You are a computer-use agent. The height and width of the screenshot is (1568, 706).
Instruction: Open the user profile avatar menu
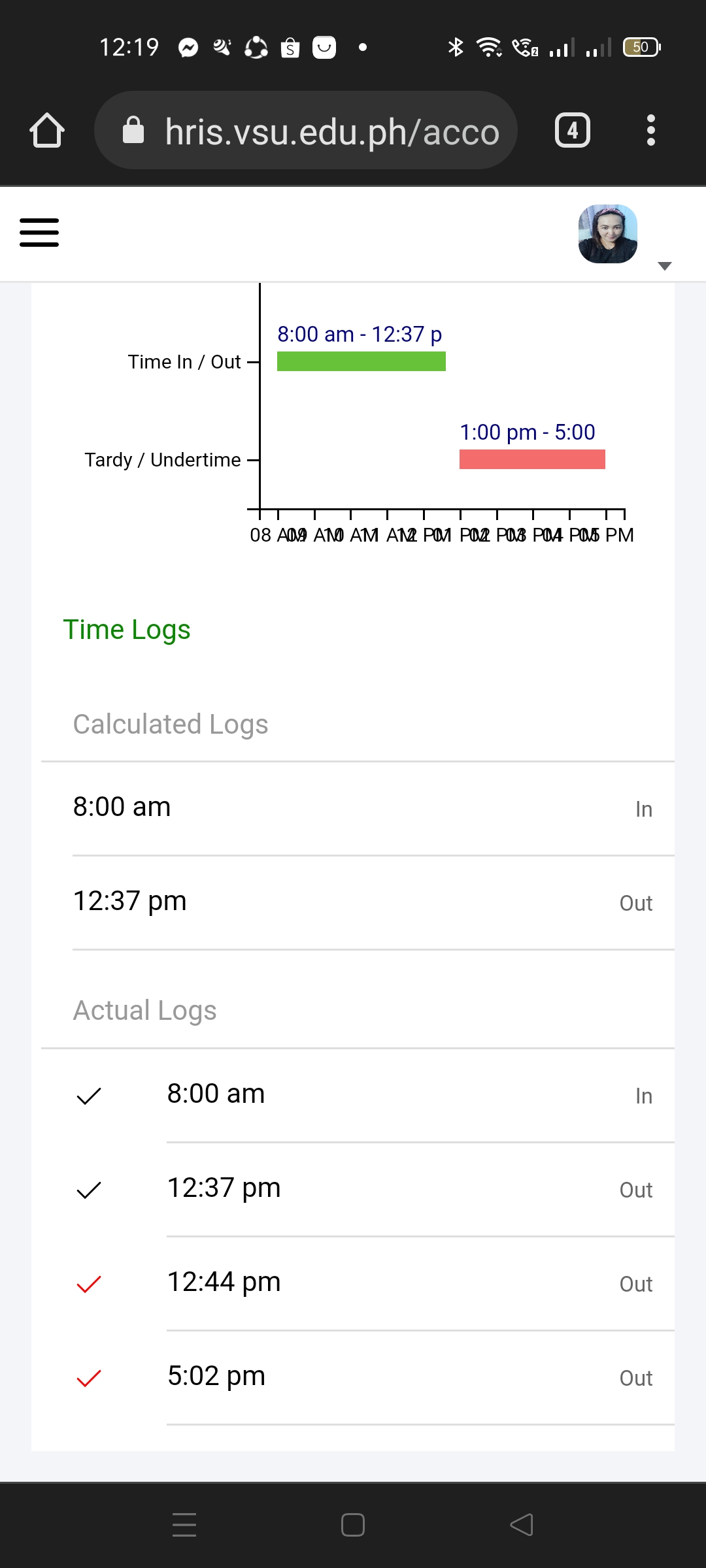608,234
